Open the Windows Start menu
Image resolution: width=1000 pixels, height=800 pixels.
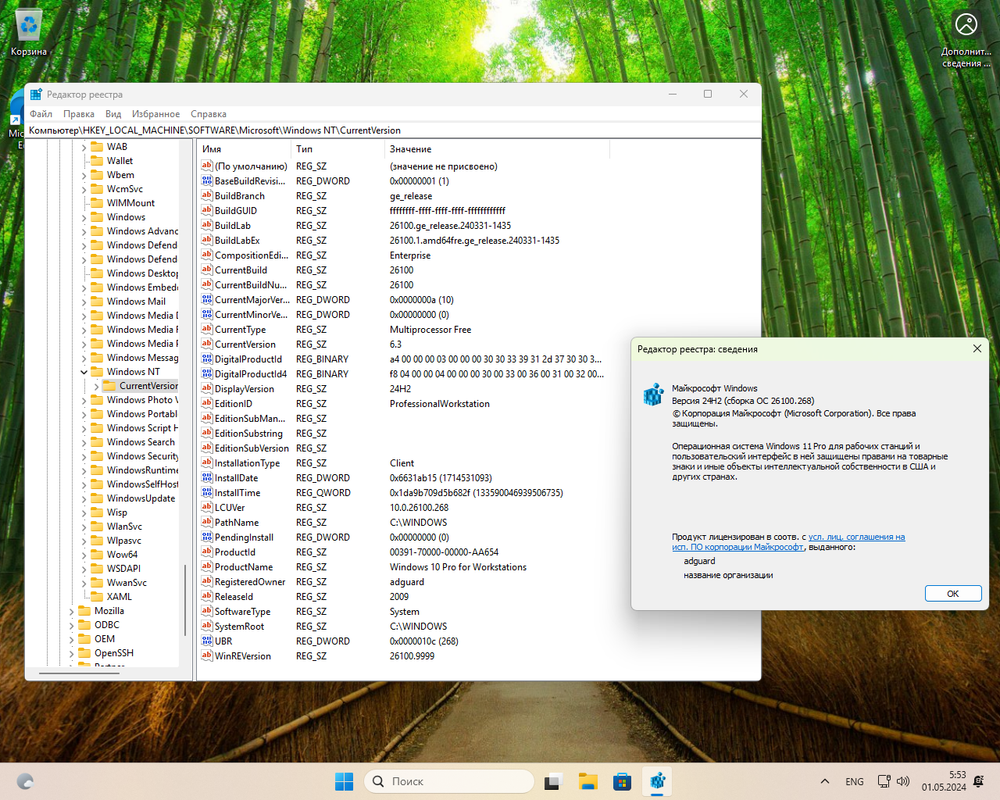tap(344, 781)
